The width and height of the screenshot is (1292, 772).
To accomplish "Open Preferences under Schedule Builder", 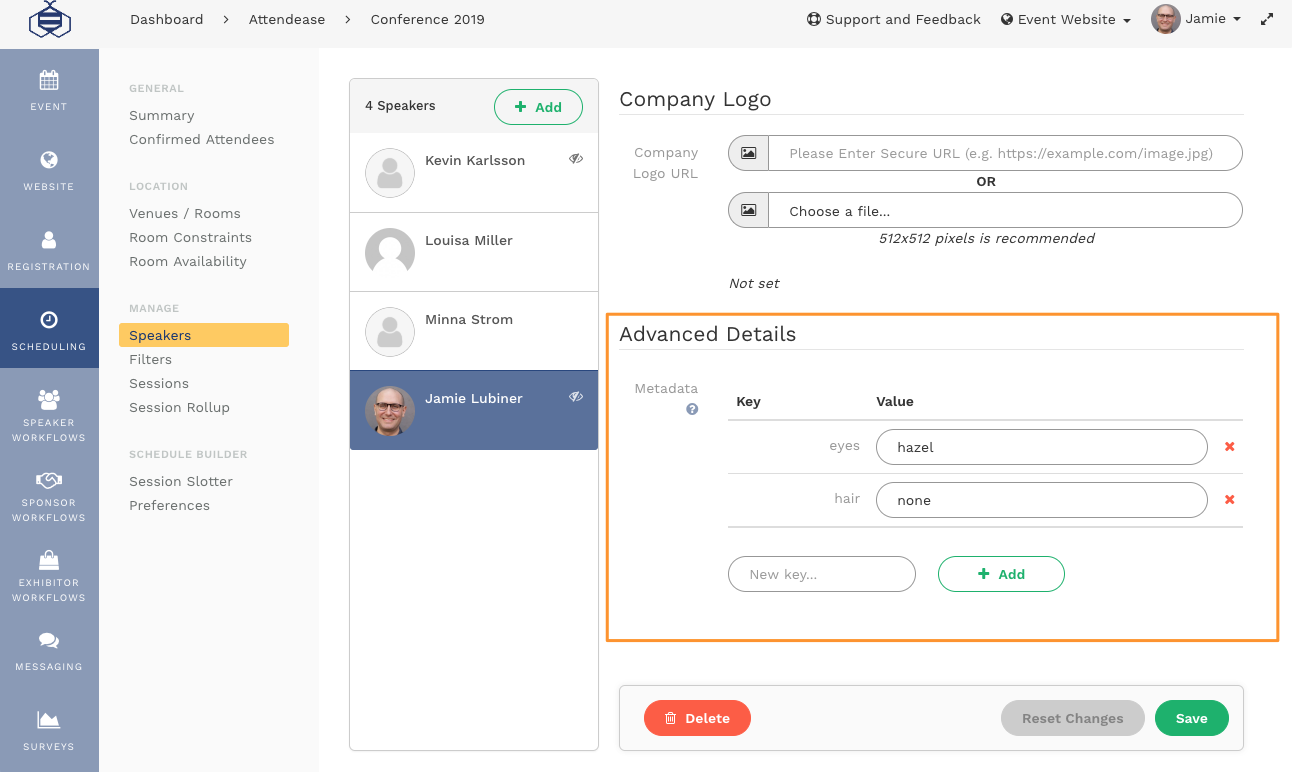I will click(170, 505).
